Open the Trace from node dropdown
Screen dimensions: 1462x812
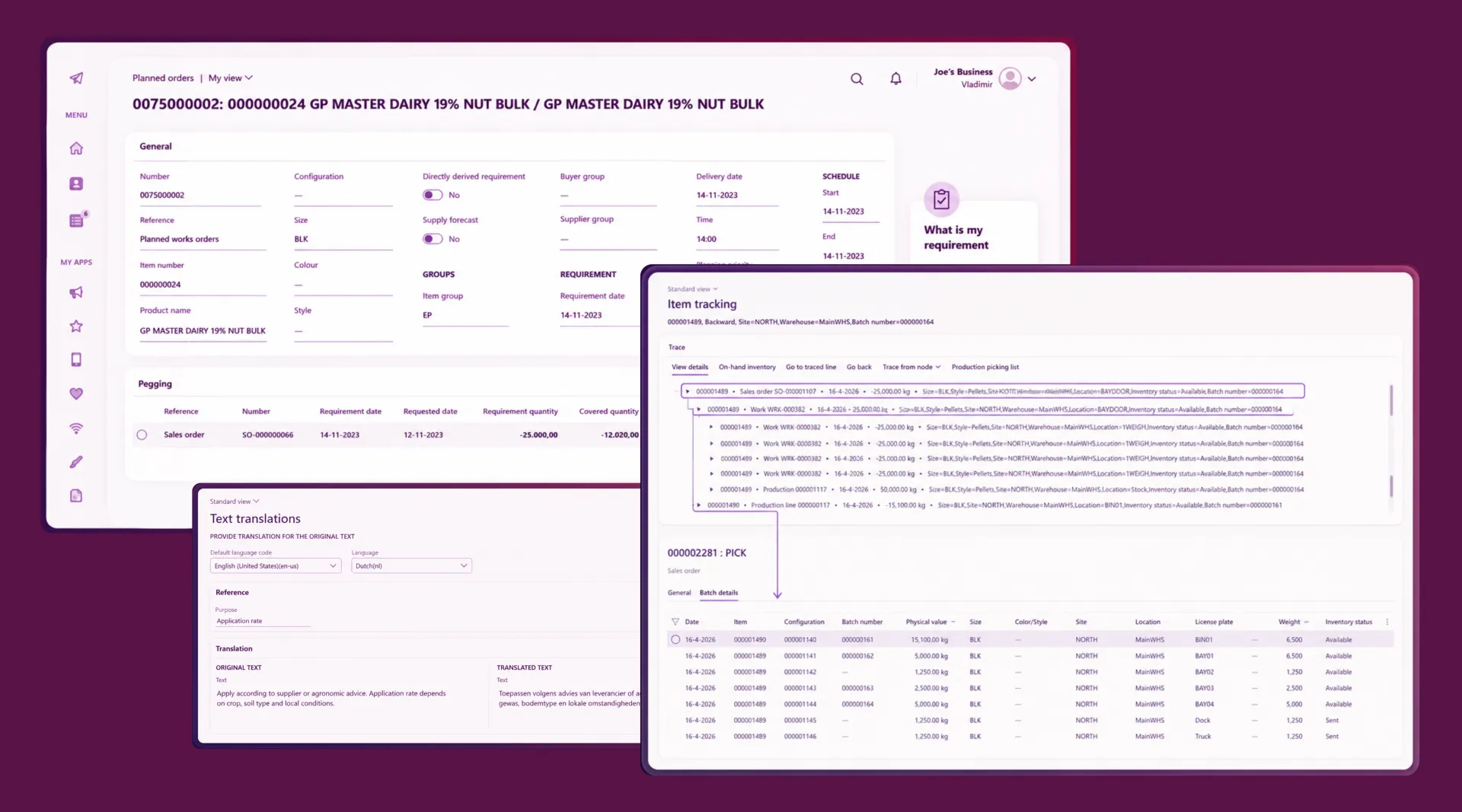pos(911,367)
